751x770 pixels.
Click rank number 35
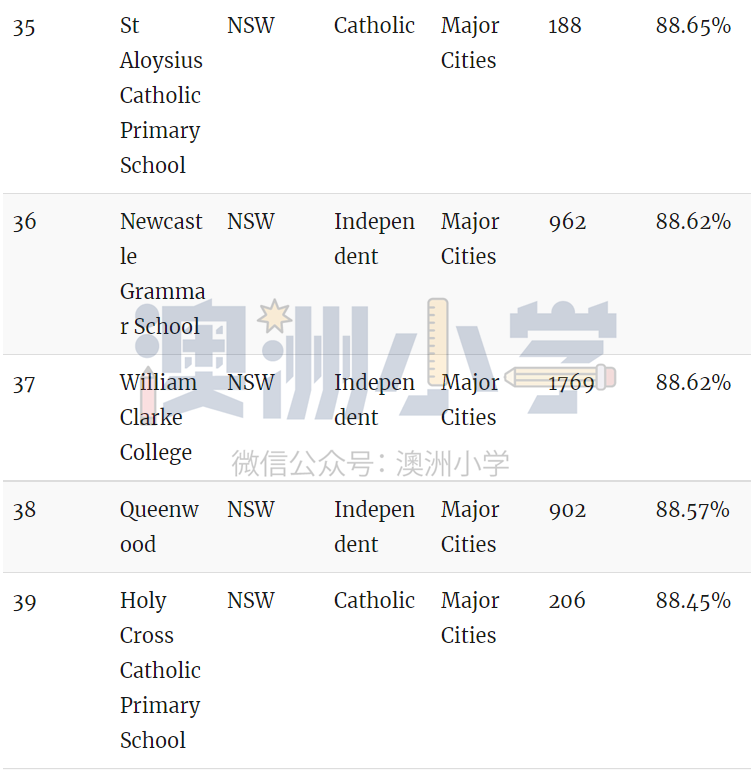(x=24, y=27)
